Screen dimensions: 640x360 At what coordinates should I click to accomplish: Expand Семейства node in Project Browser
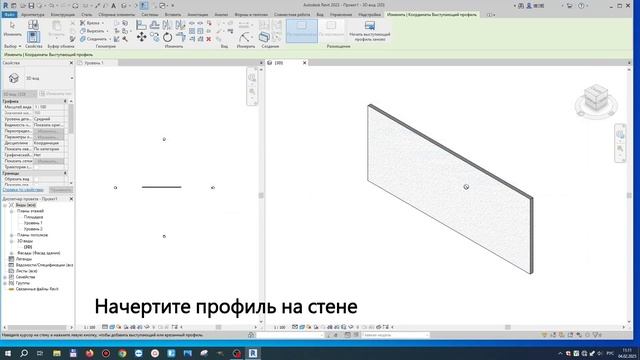(5, 277)
